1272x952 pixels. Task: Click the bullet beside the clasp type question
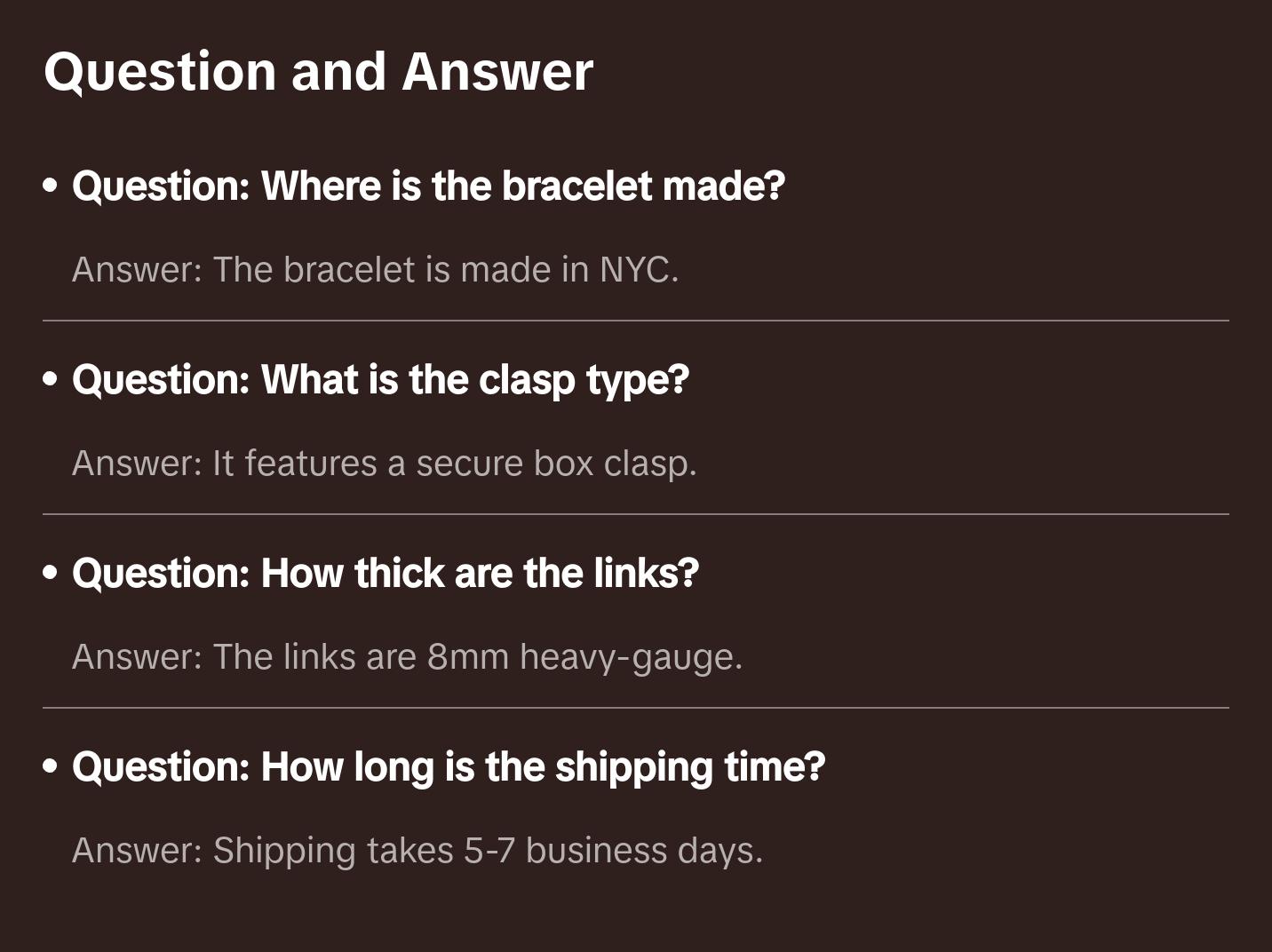(51, 379)
